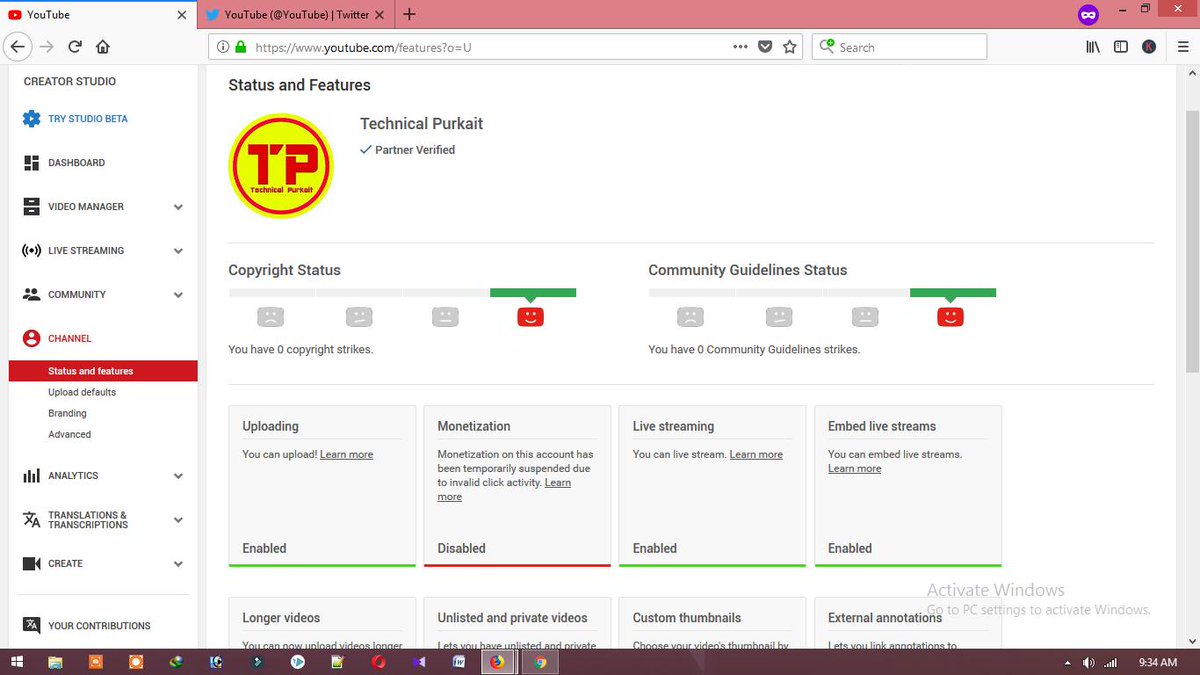Toggle the Firefox sidebar icon
This screenshot has height=675, width=1200.
[1121, 47]
